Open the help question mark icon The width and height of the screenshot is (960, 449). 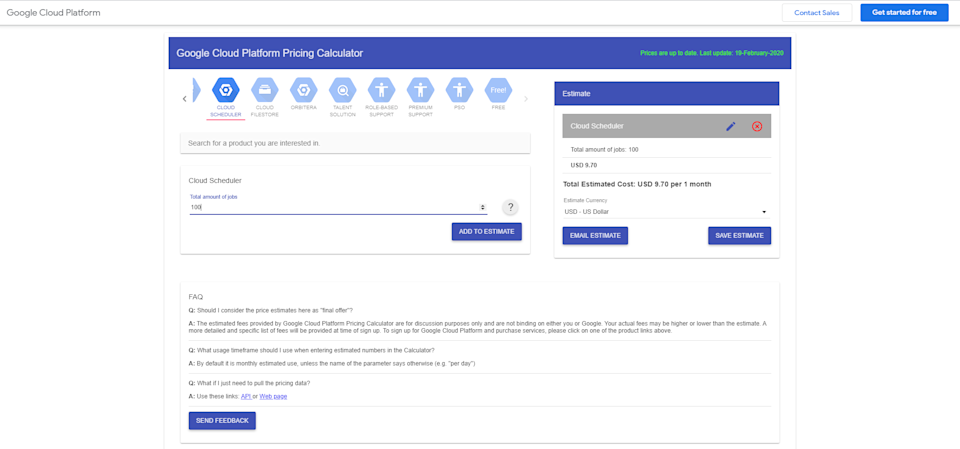coord(511,208)
